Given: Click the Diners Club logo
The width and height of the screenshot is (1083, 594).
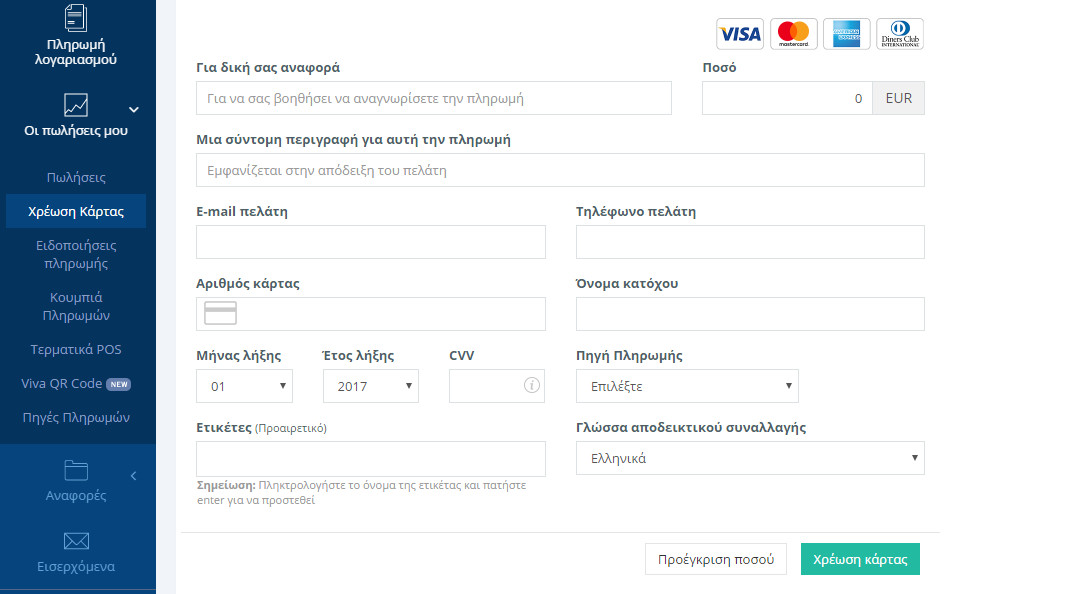Looking at the screenshot, I should pyautogui.click(x=900, y=34).
